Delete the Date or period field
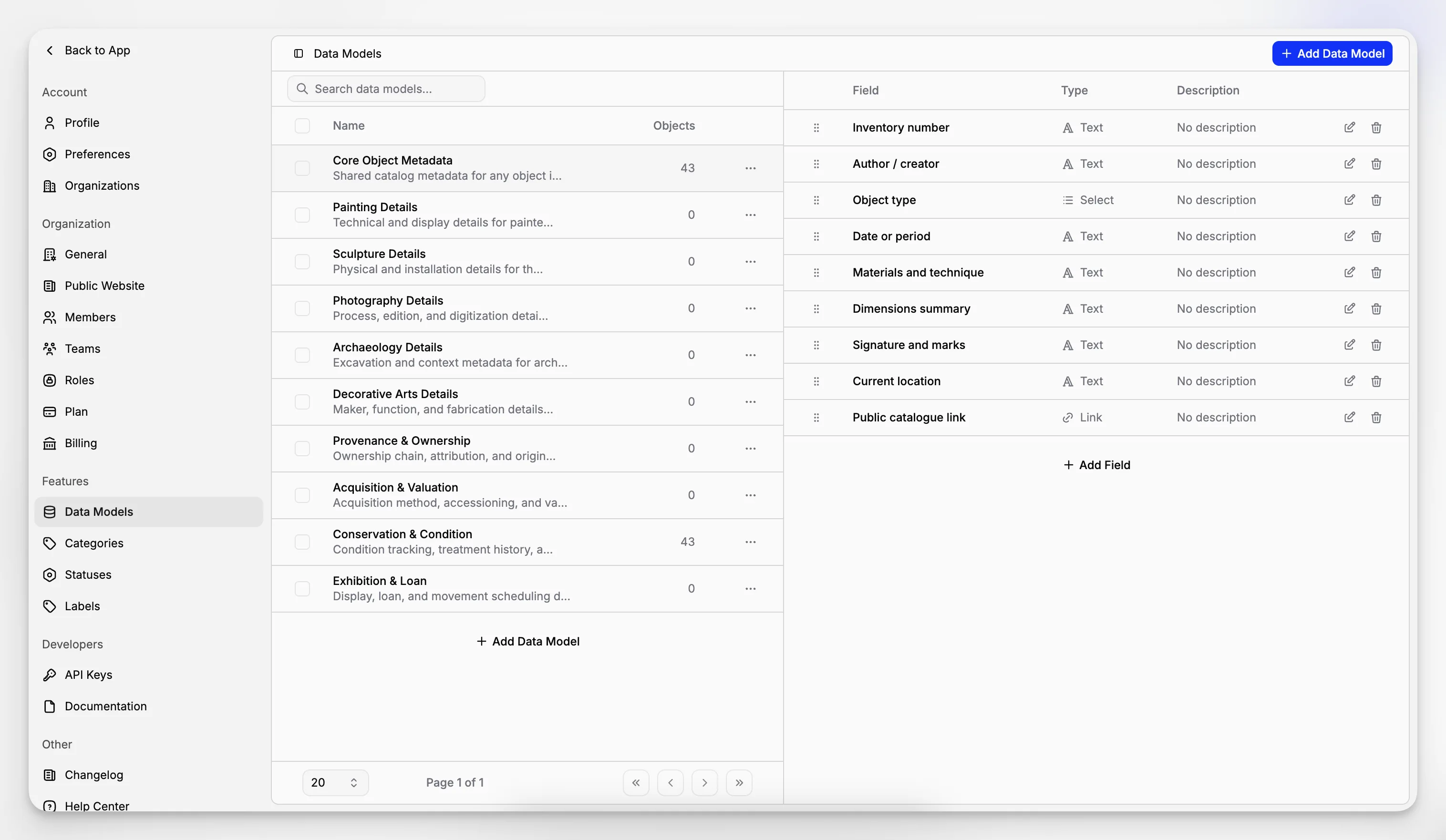The image size is (1446, 840). coord(1376,236)
